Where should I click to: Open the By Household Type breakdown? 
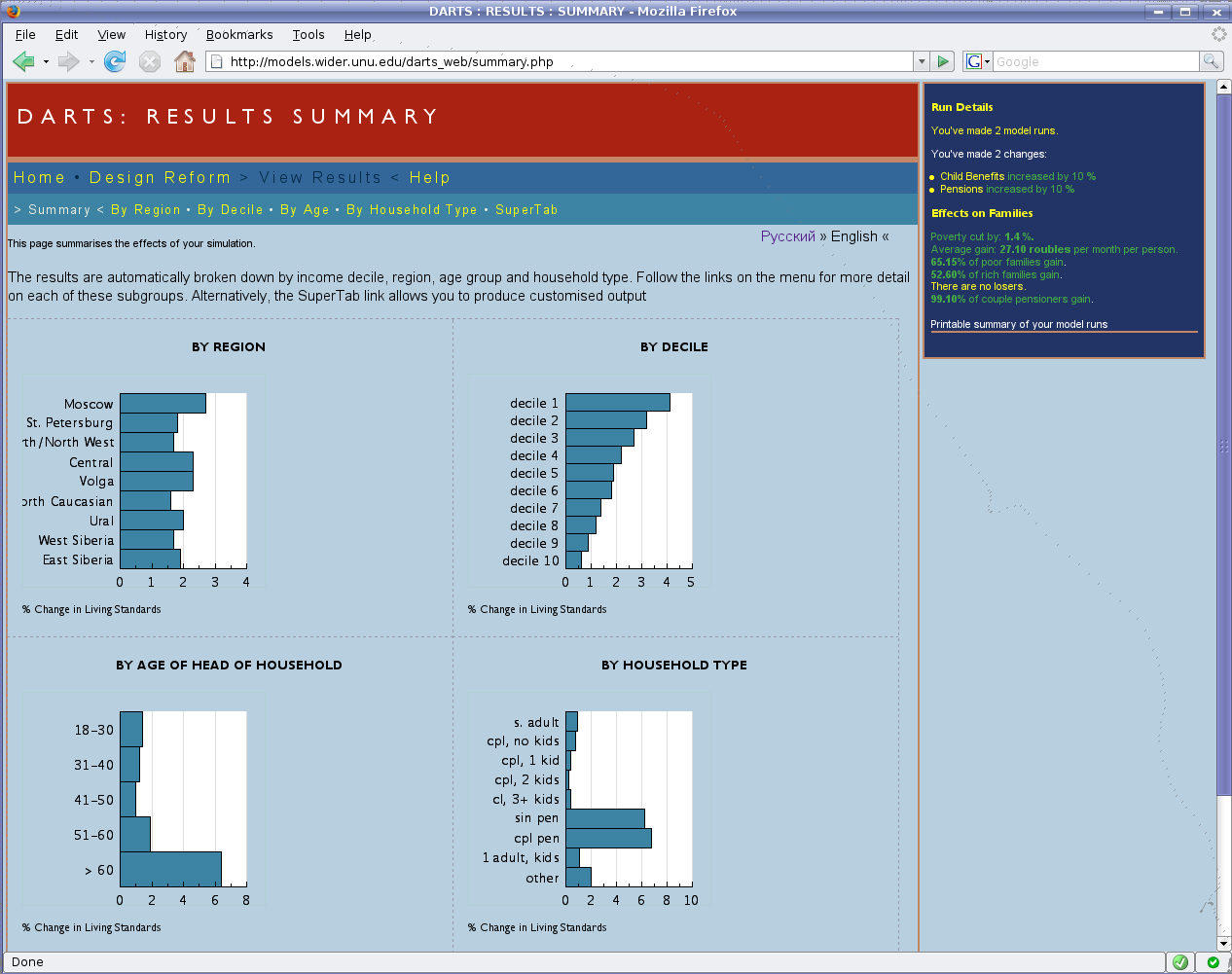(412, 210)
